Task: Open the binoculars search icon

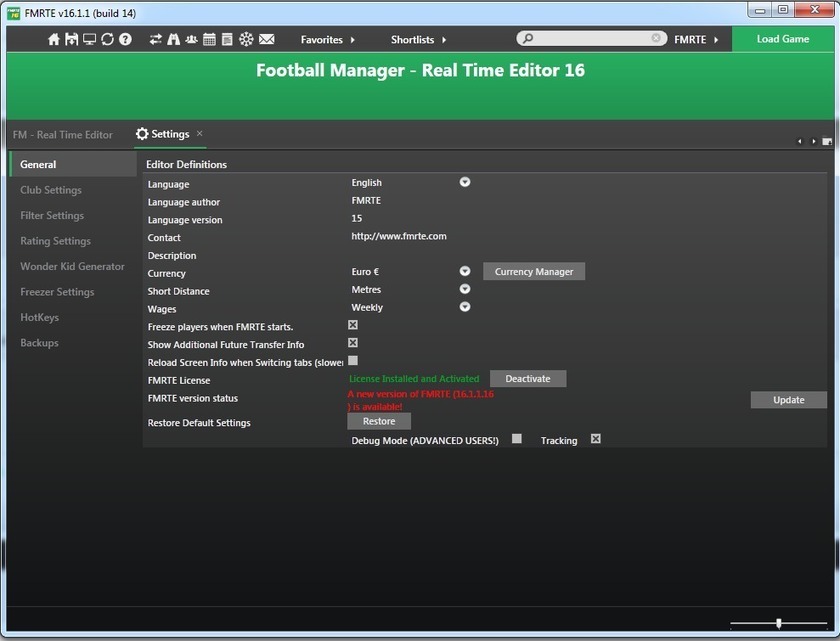Action: [x=174, y=39]
